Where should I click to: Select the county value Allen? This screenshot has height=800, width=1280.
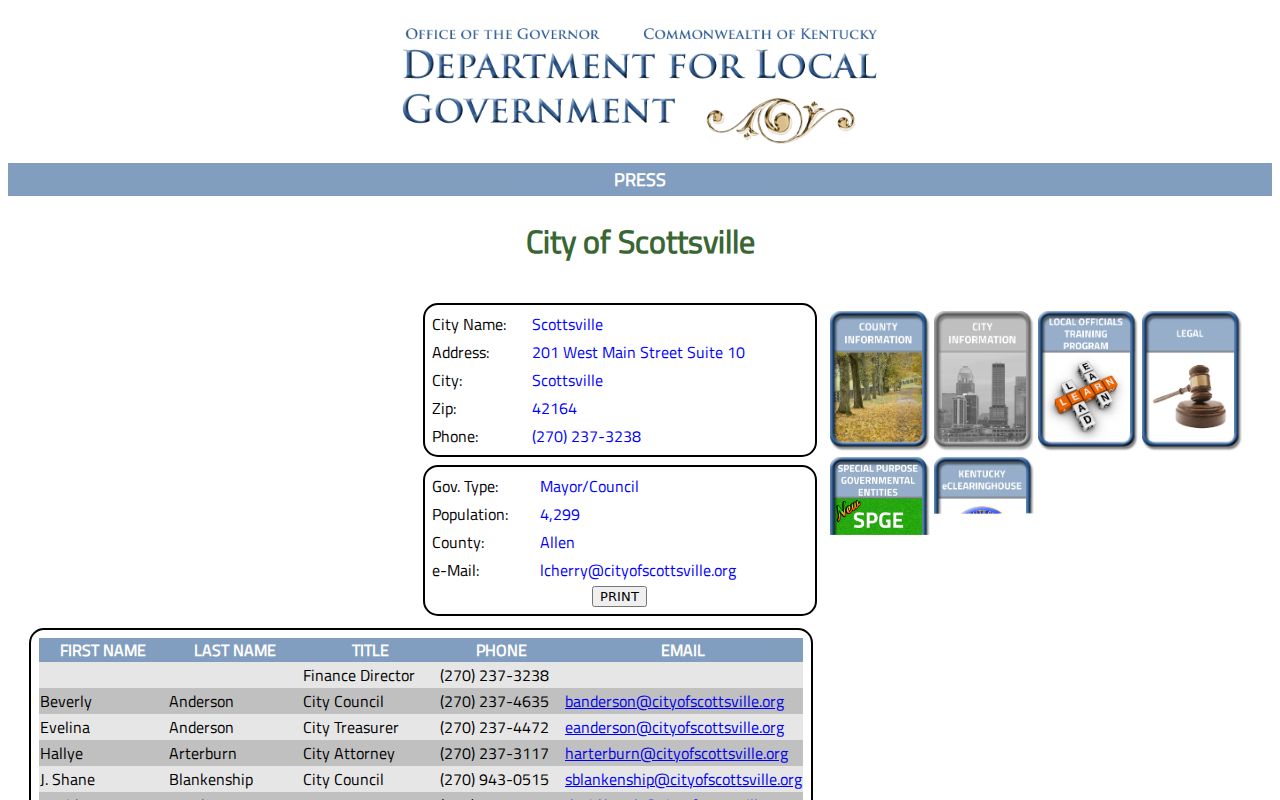coord(557,543)
